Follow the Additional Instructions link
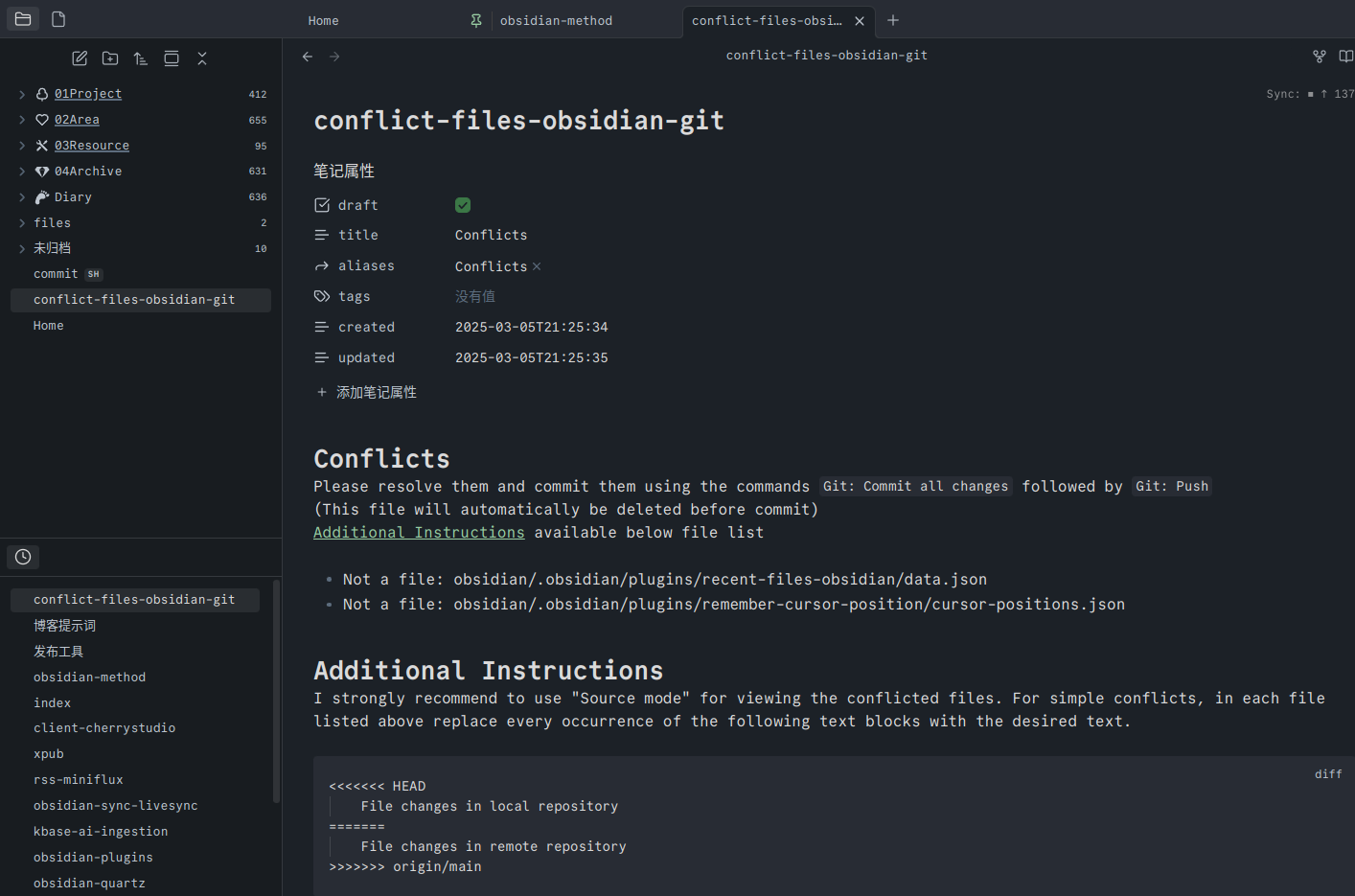 tap(419, 533)
